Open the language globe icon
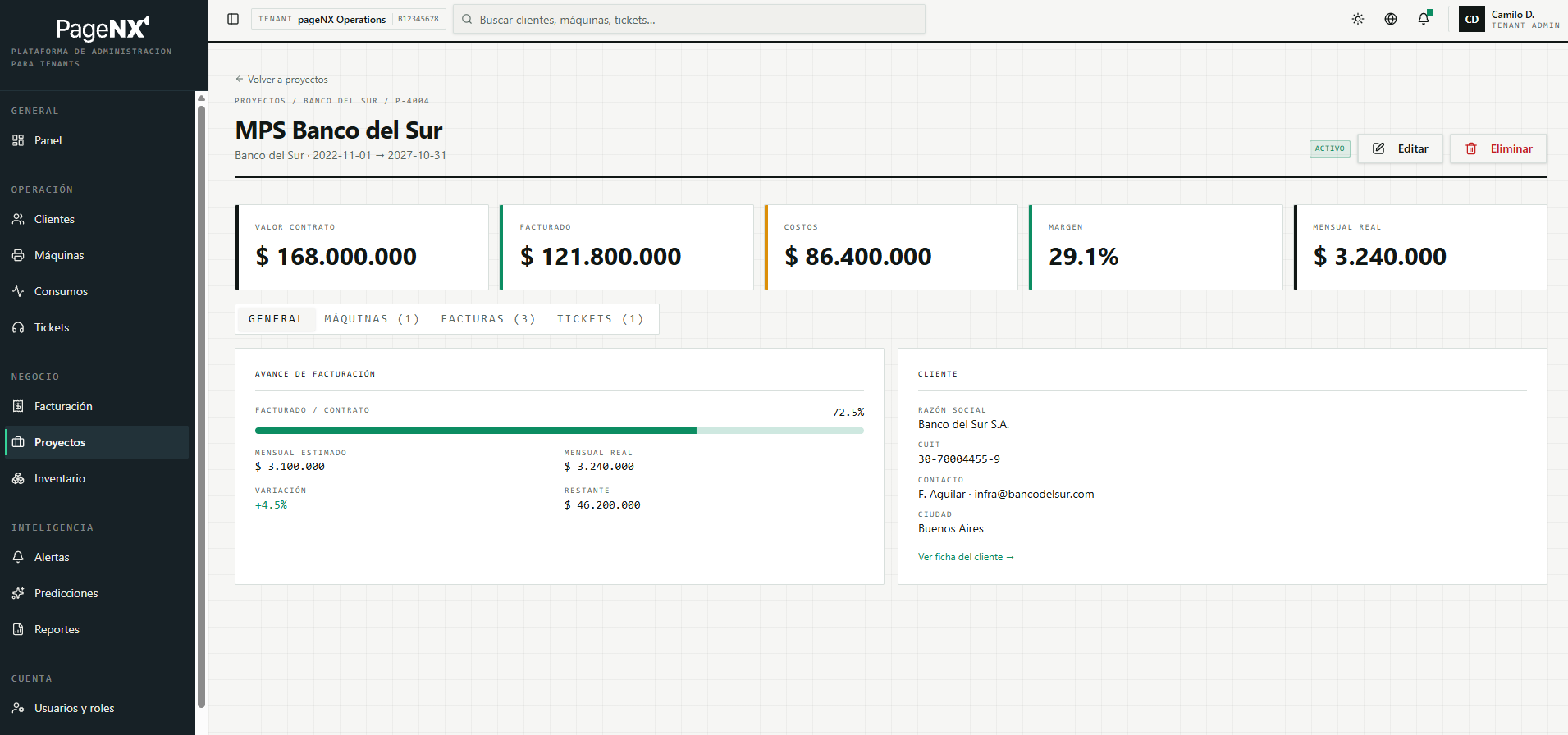This screenshot has width=1568, height=735. tap(1391, 19)
